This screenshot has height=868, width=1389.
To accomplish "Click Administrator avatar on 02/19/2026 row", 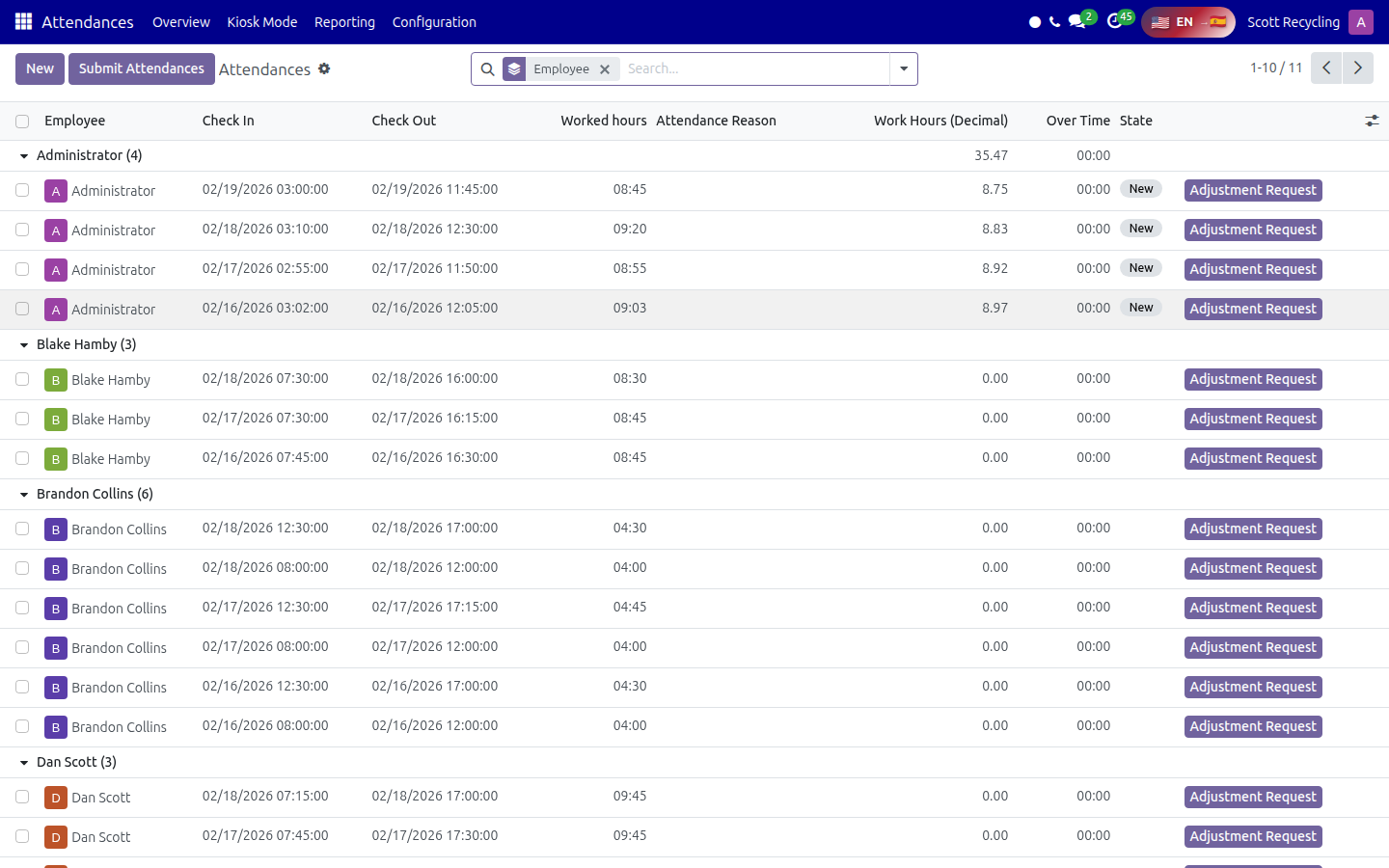I will click(56, 191).
